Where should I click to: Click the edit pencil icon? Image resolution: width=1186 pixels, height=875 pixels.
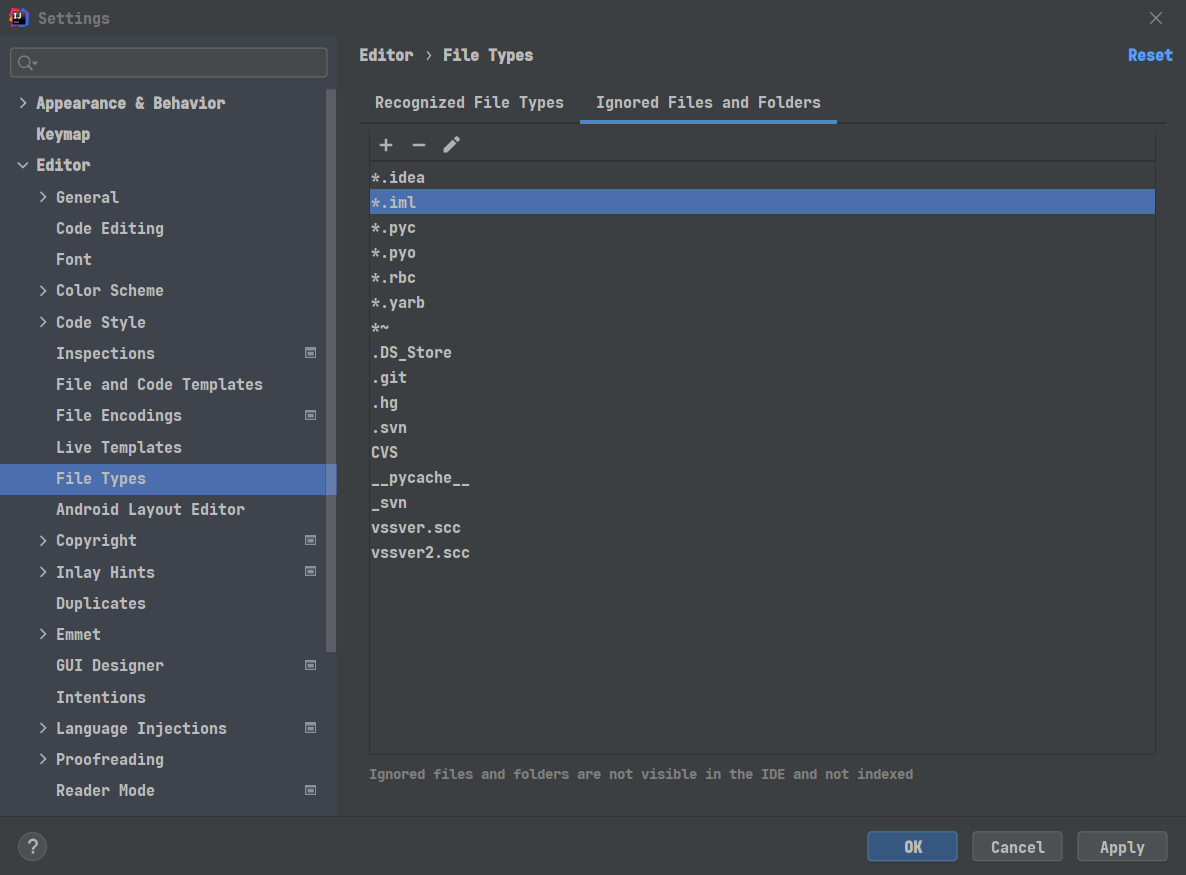point(452,144)
